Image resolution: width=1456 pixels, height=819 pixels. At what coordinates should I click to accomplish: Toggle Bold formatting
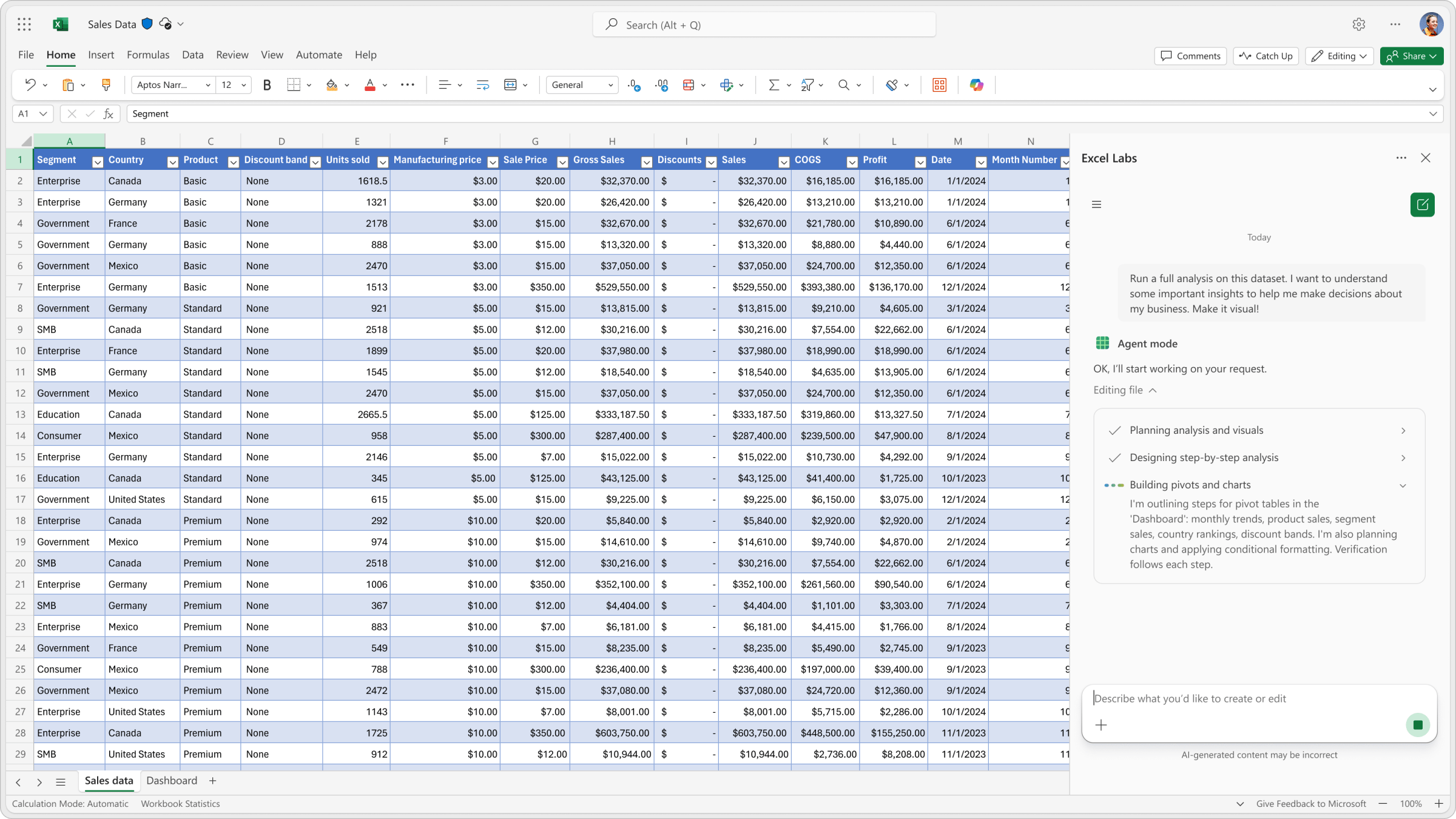click(267, 85)
